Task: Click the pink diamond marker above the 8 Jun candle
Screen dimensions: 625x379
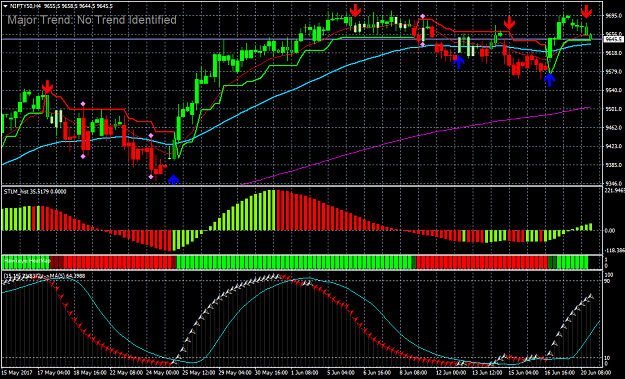Action: [x=423, y=16]
